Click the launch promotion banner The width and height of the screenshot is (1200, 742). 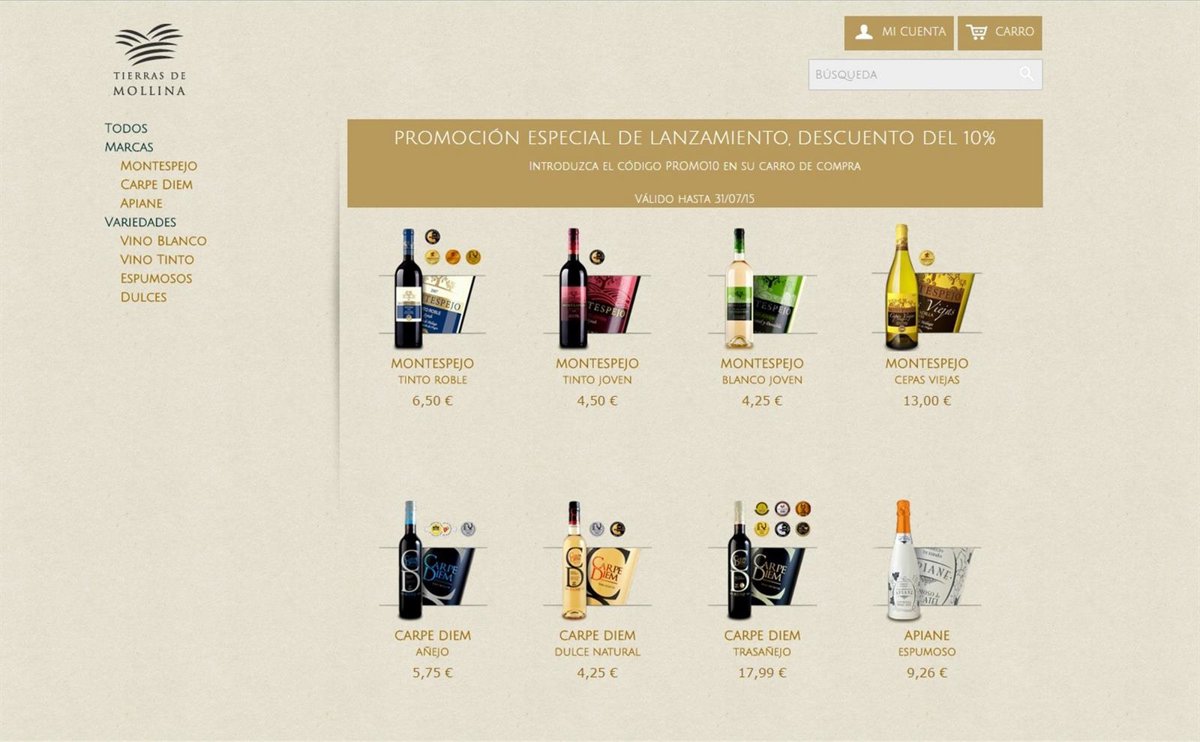coord(695,163)
